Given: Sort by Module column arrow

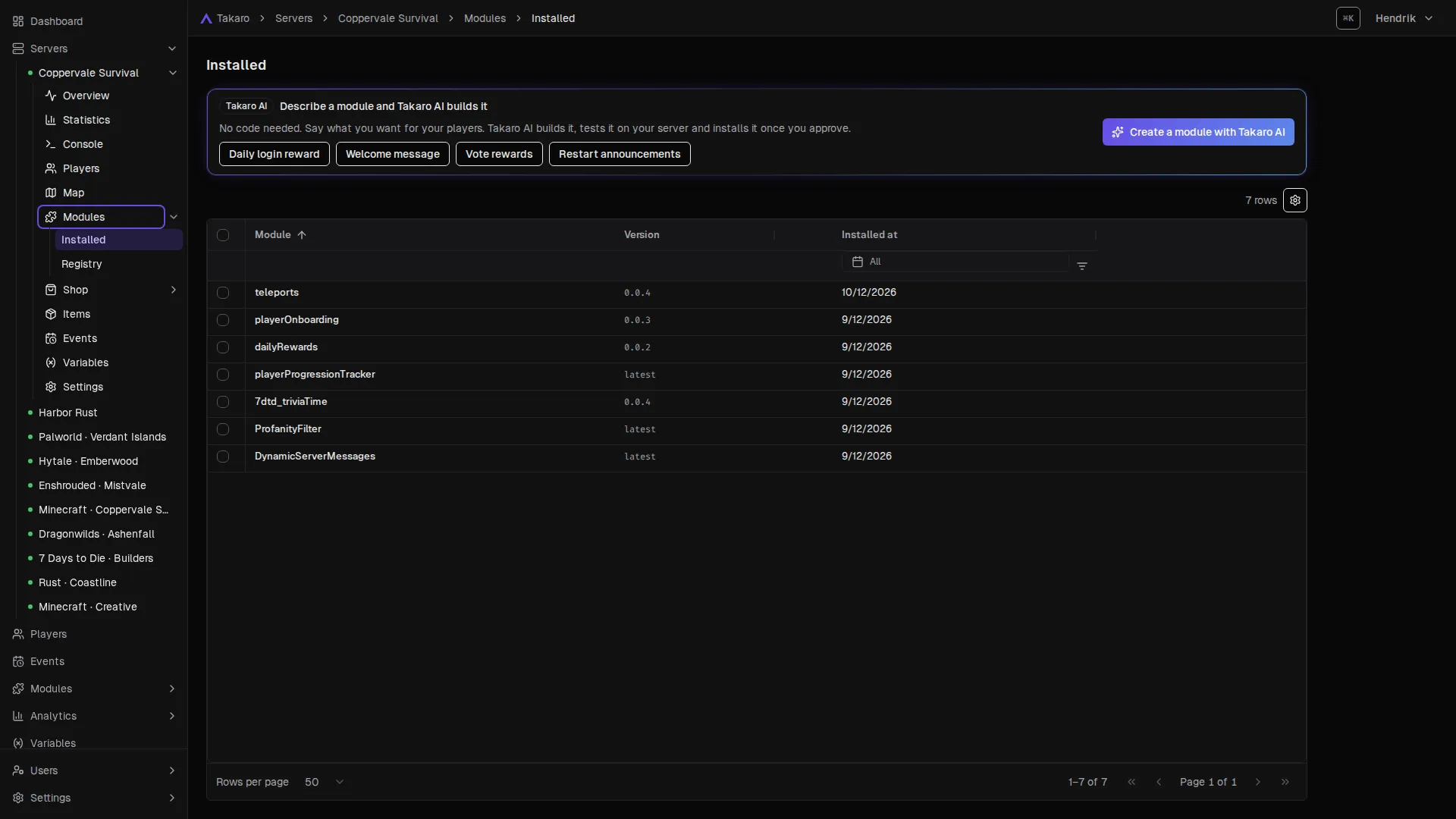Looking at the screenshot, I should pyautogui.click(x=302, y=235).
